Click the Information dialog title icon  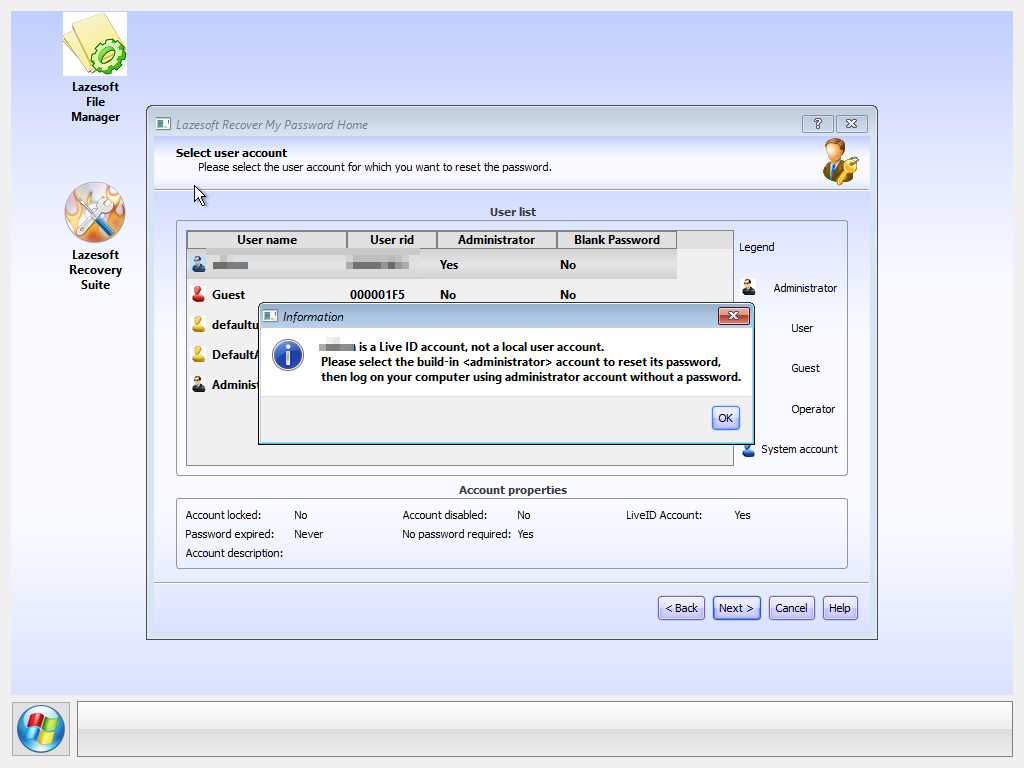[270, 316]
